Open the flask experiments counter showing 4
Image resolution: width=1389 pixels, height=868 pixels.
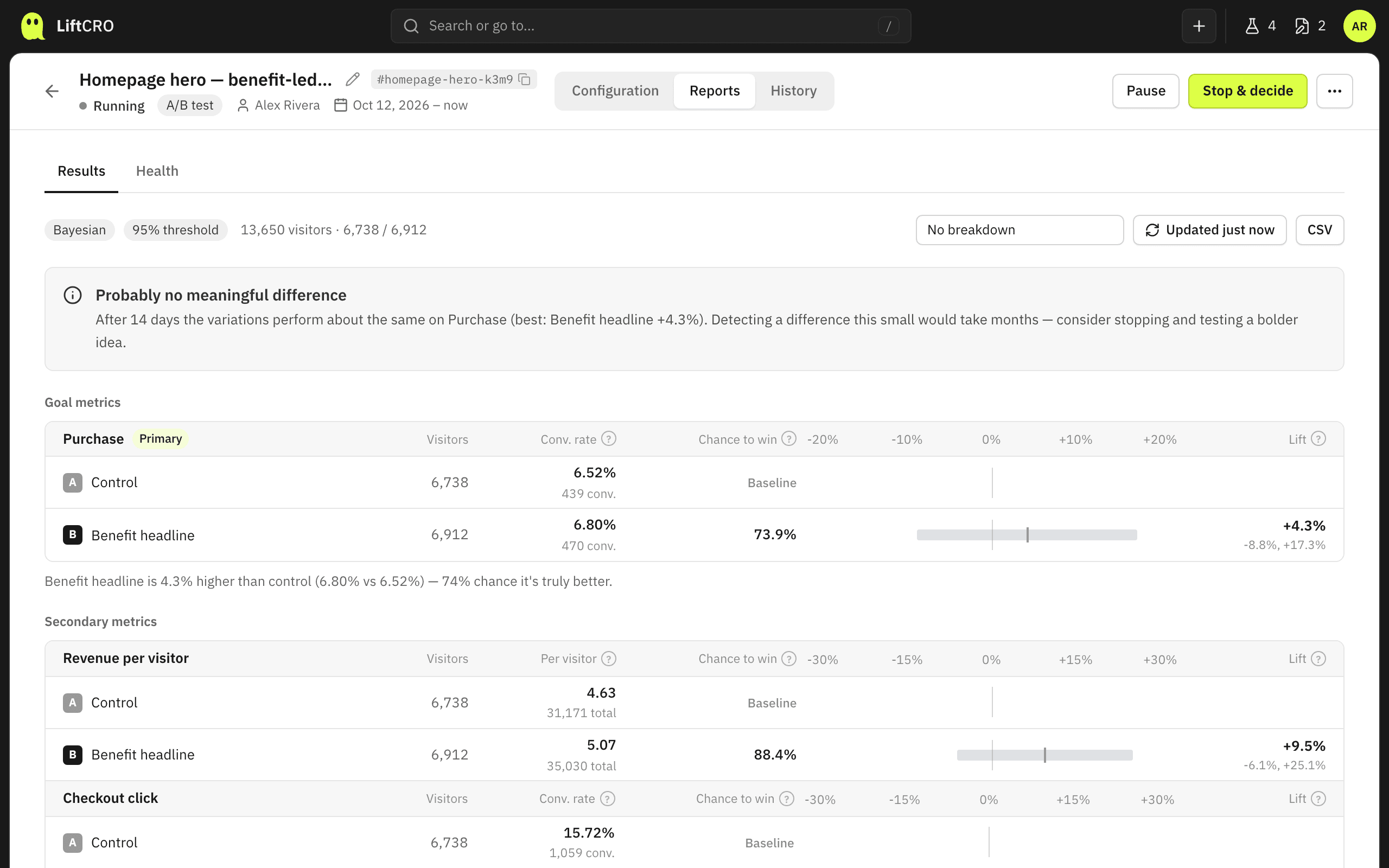pyautogui.click(x=1260, y=26)
